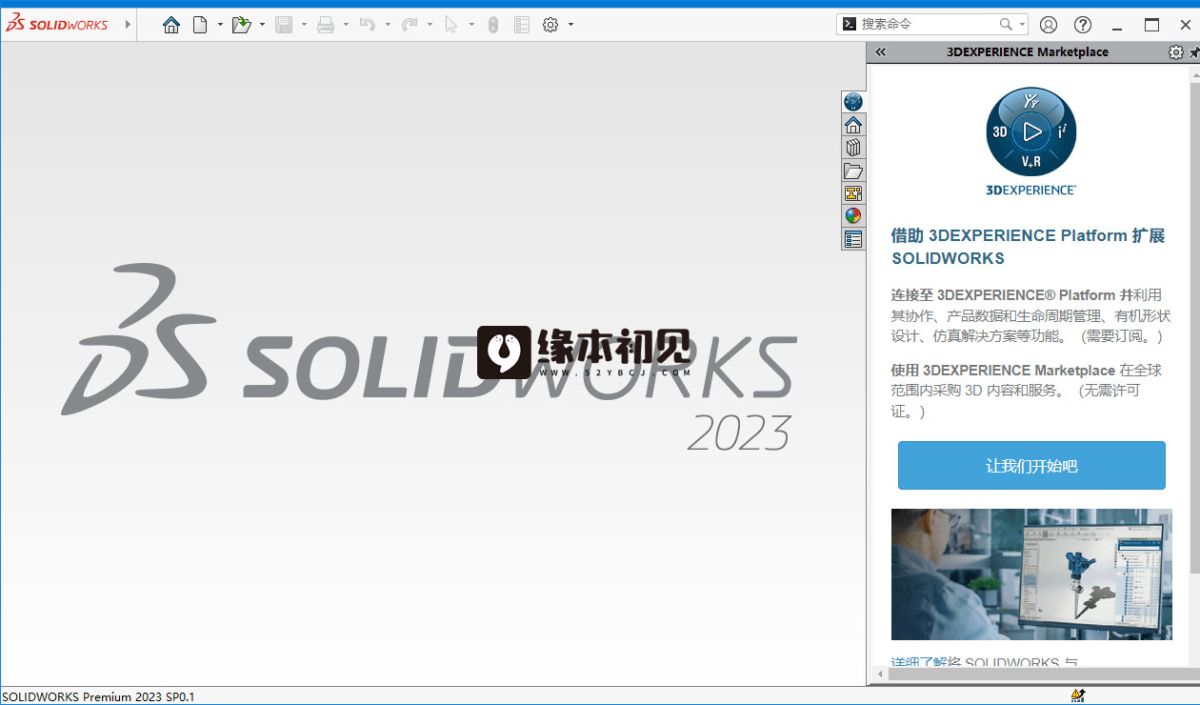
Task: Open the Options gear dropdown arrow
Action: coord(571,25)
